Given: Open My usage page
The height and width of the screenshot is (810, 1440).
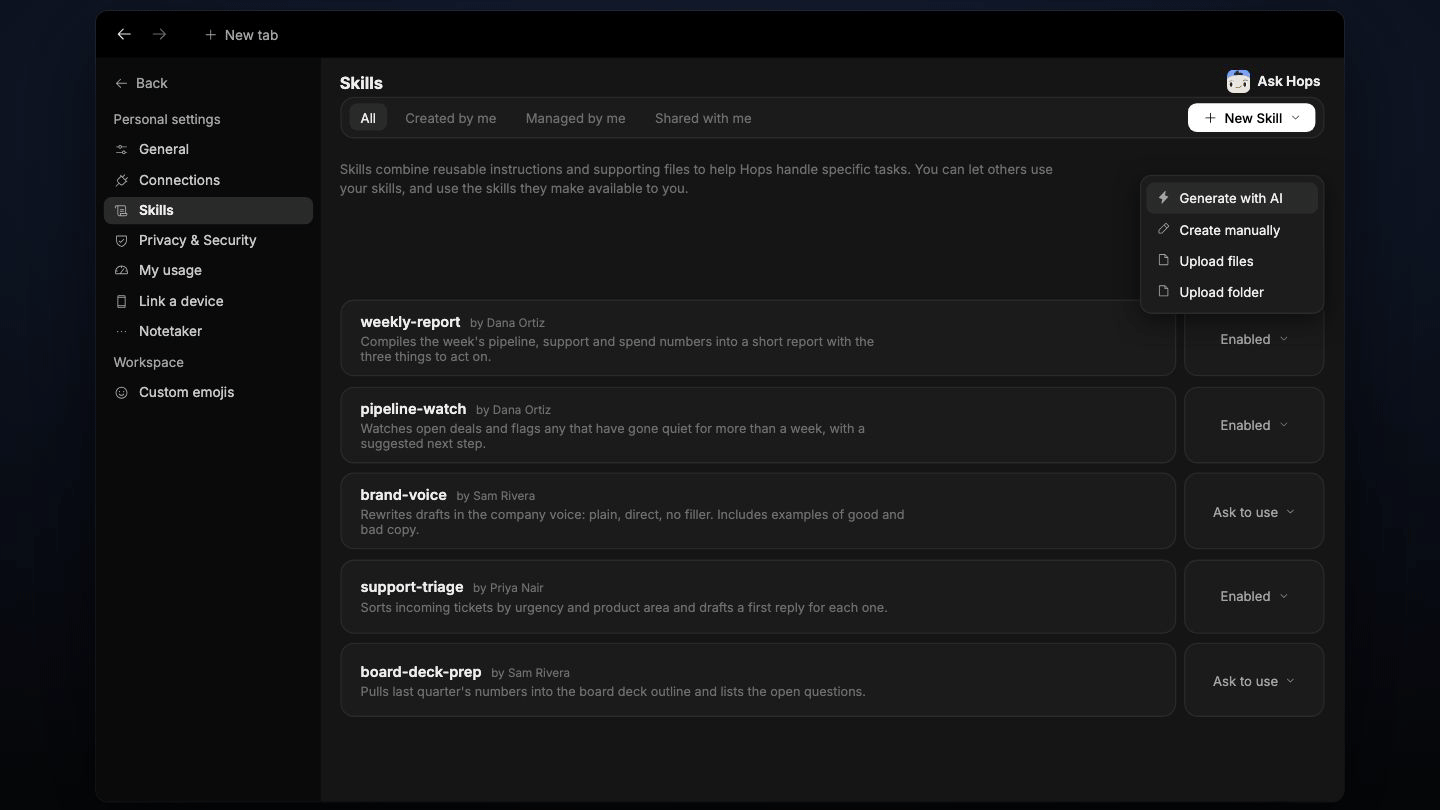Looking at the screenshot, I should [x=208, y=270].
